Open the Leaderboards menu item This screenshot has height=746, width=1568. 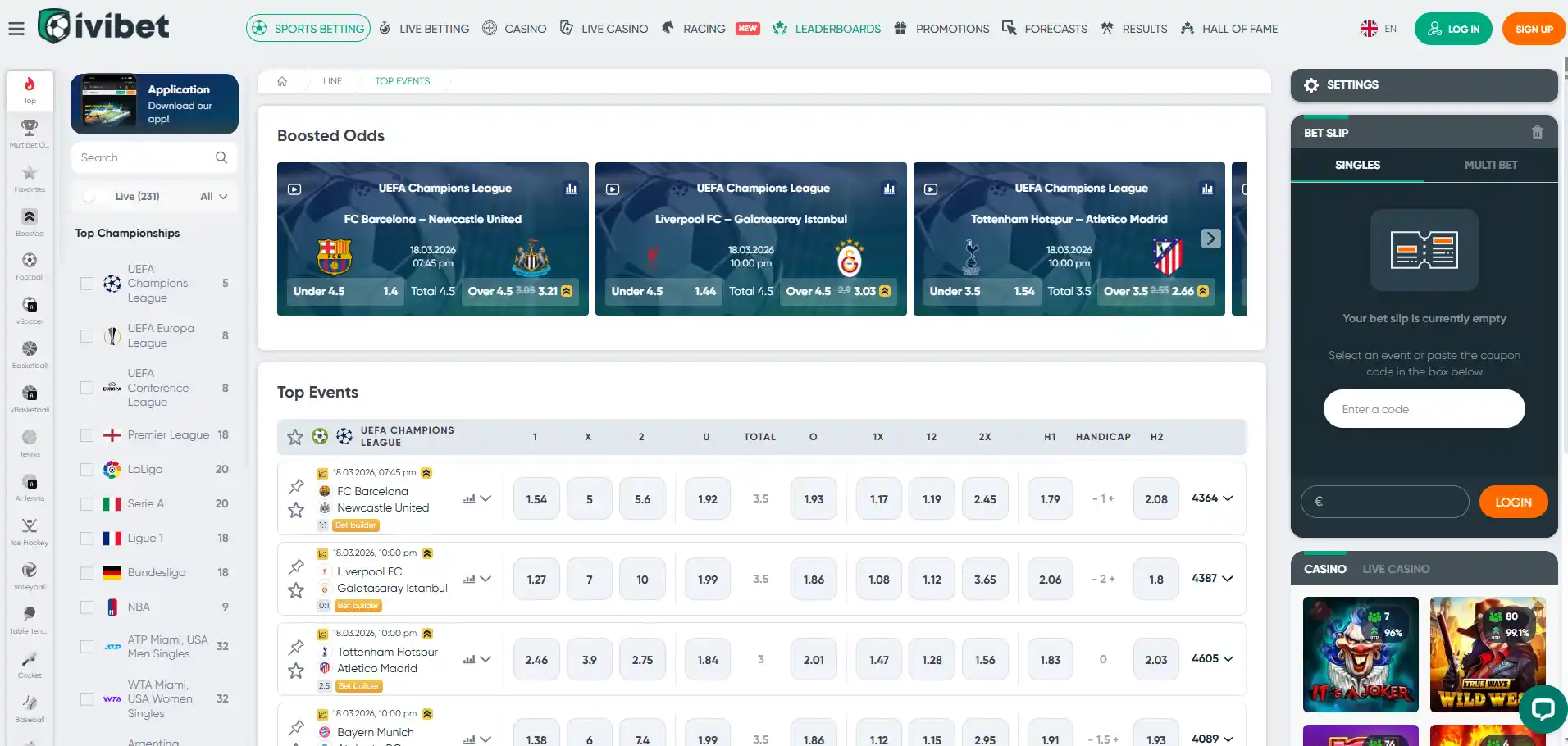(x=827, y=29)
